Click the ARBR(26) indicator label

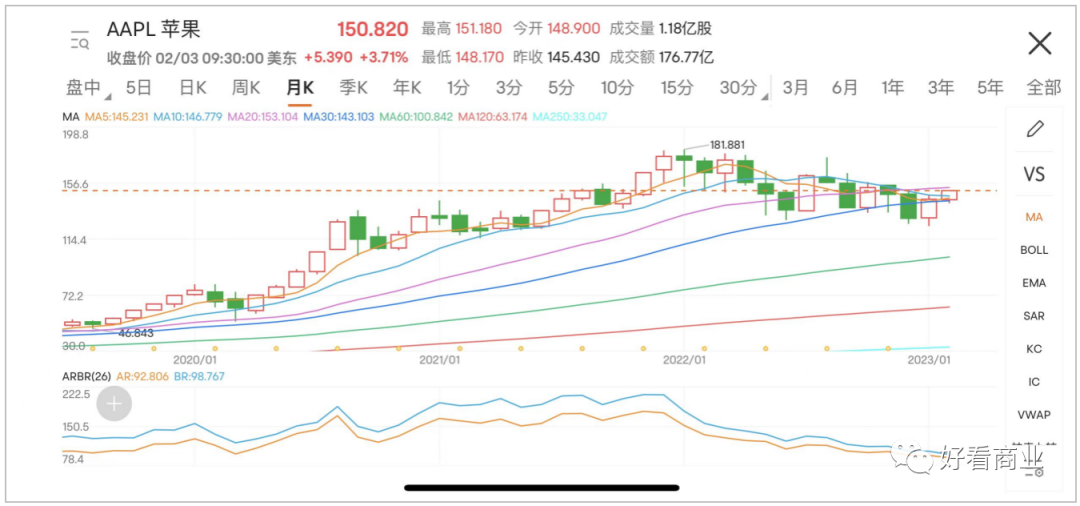87,377
